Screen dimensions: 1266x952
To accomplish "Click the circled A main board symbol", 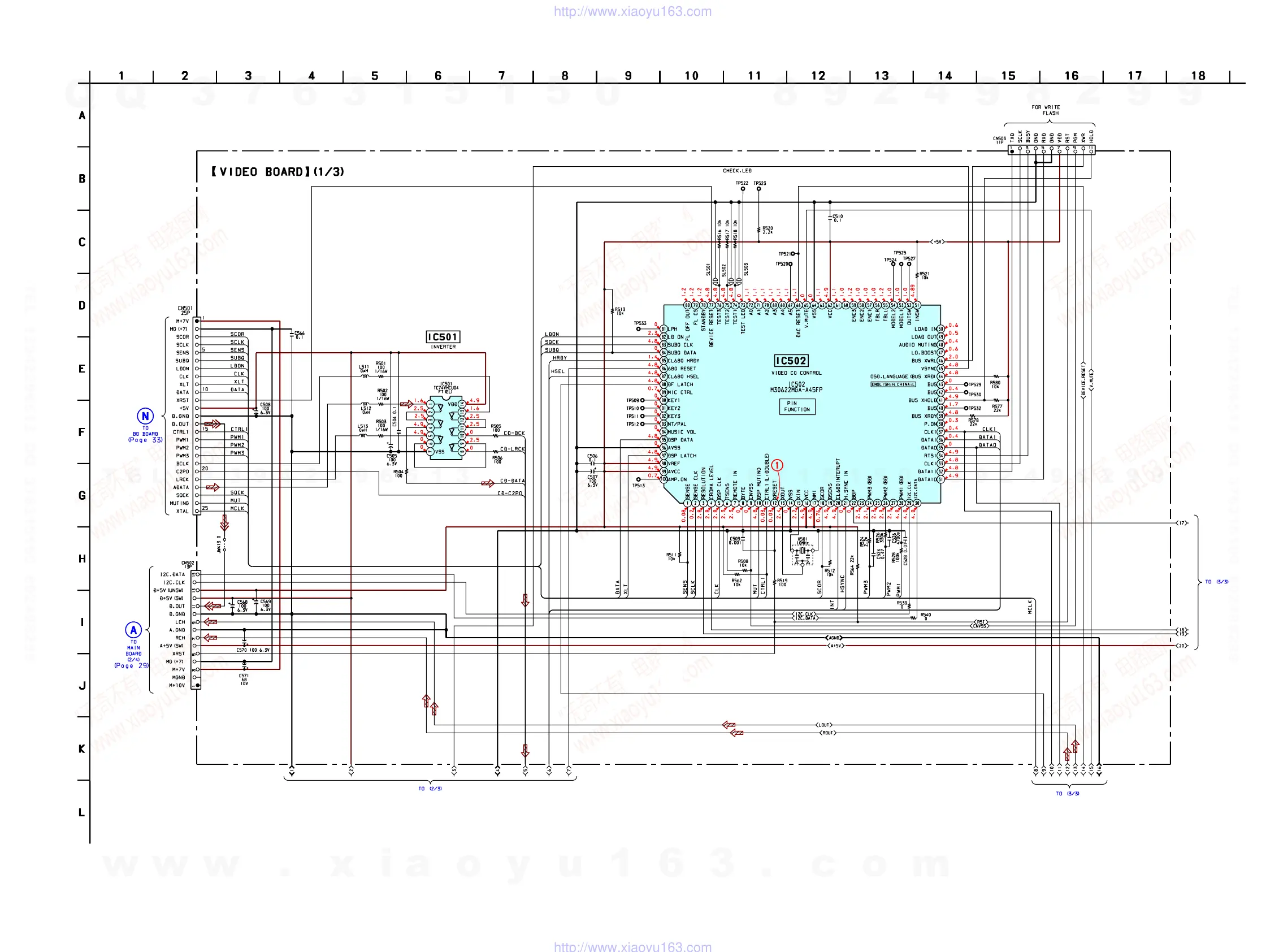I will (133, 630).
